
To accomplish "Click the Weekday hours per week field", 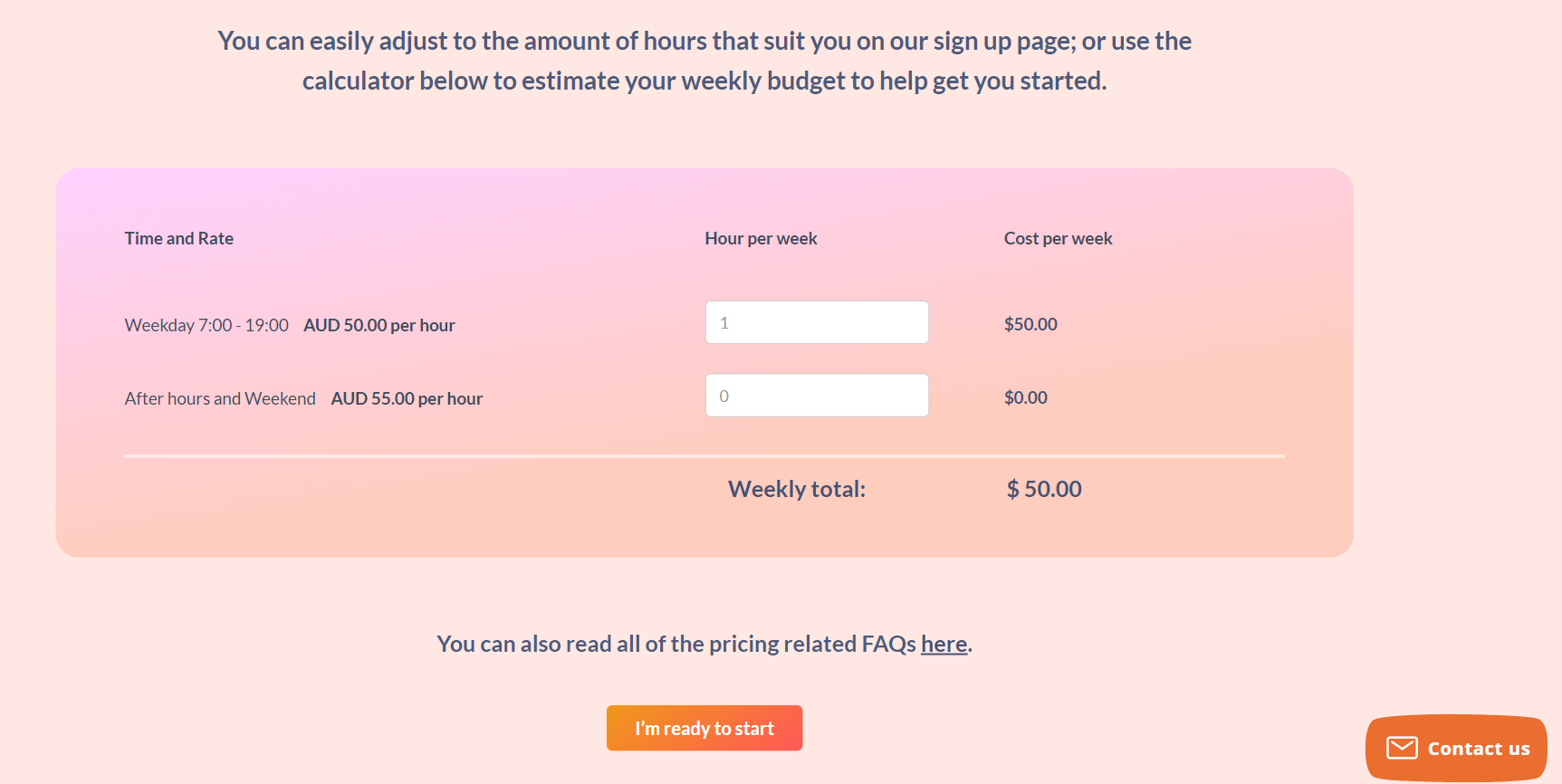I will [x=817, y=322].
